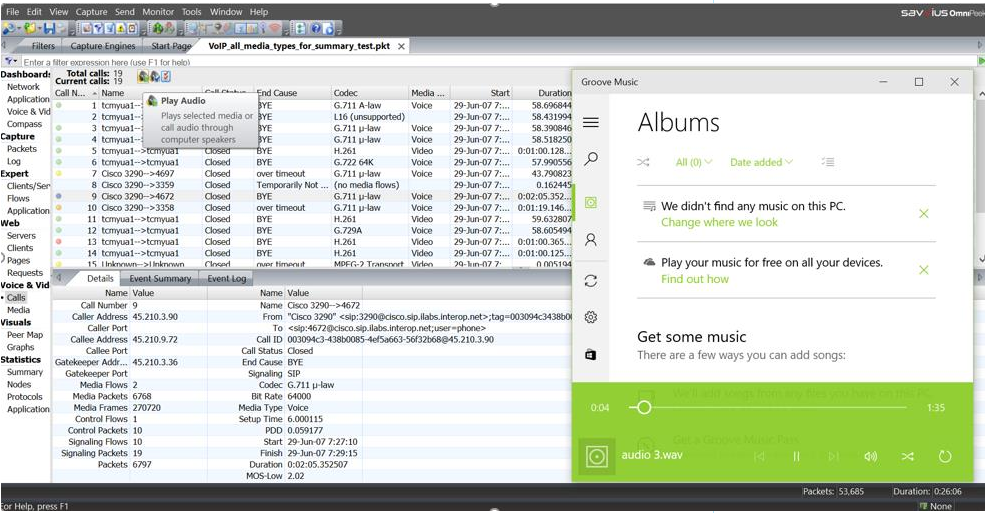The height and width of the screenshot is (513, 986).
Task: Switch to the Capture Engines tab
Action: (x=102, y=46)
